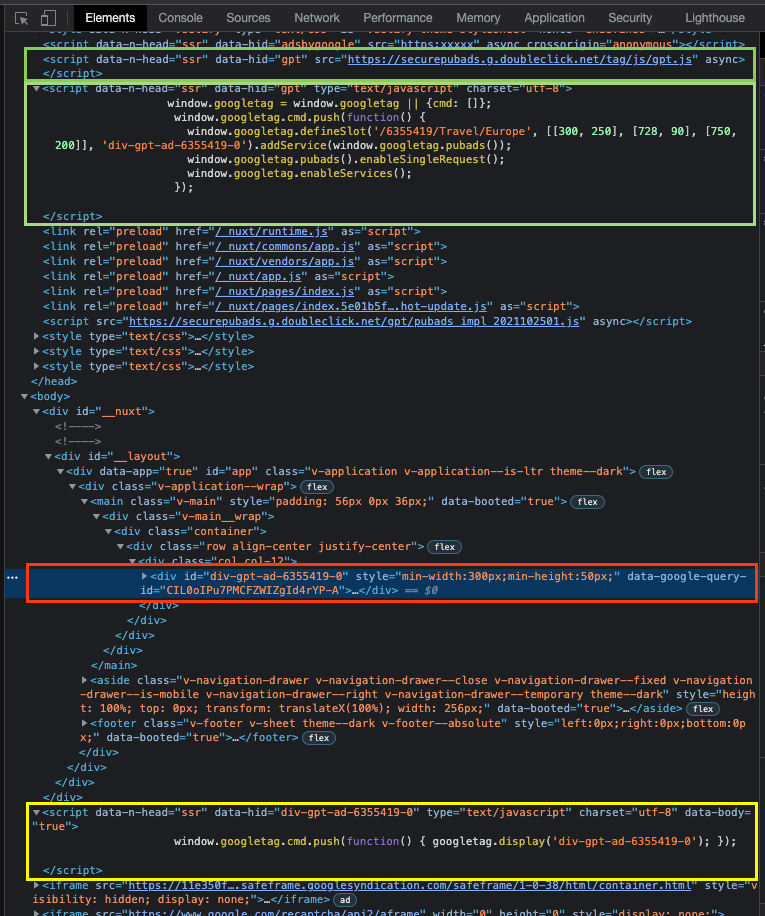The width and height of the screenshot is (765, 916).
Task: Open the safeframe container.html iframe link
Action: click(x=409, y=886)
